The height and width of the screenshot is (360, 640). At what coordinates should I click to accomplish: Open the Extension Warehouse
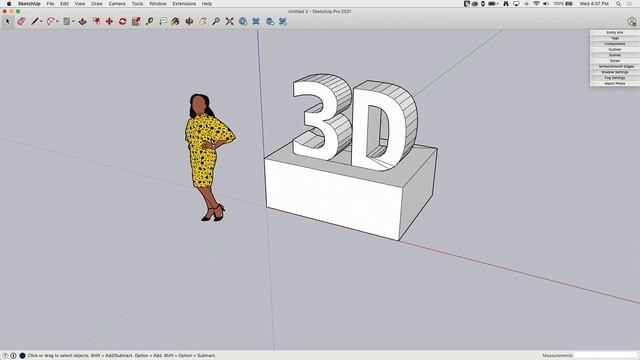point(256,21)
